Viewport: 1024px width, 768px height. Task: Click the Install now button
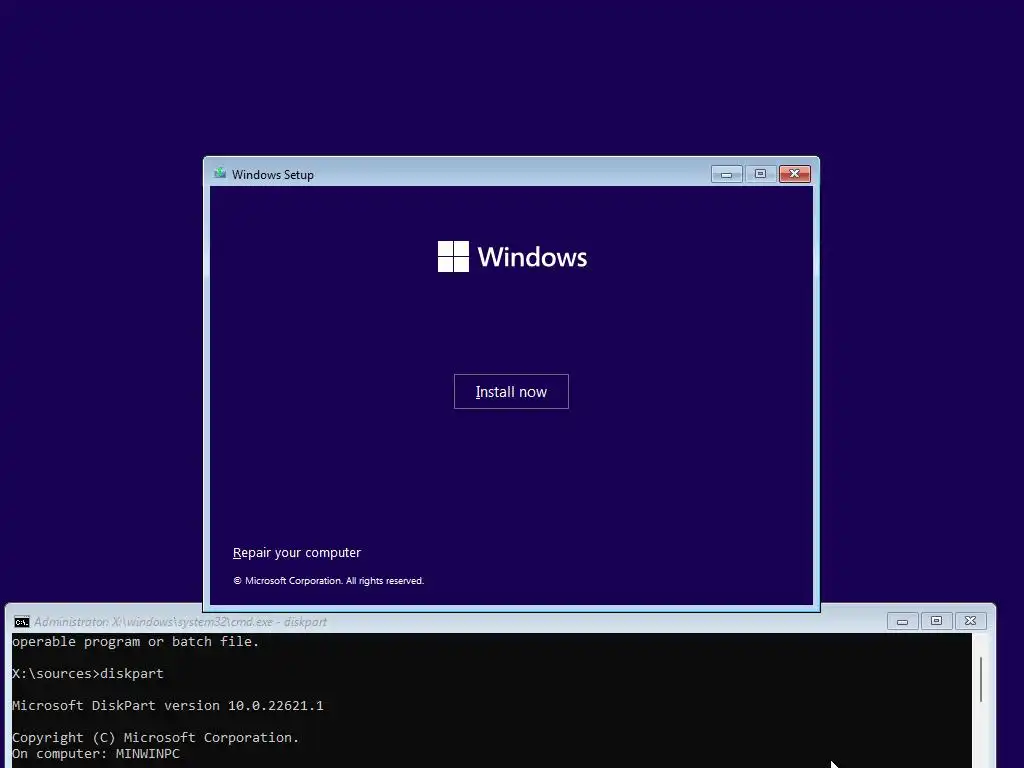[511, 391]
